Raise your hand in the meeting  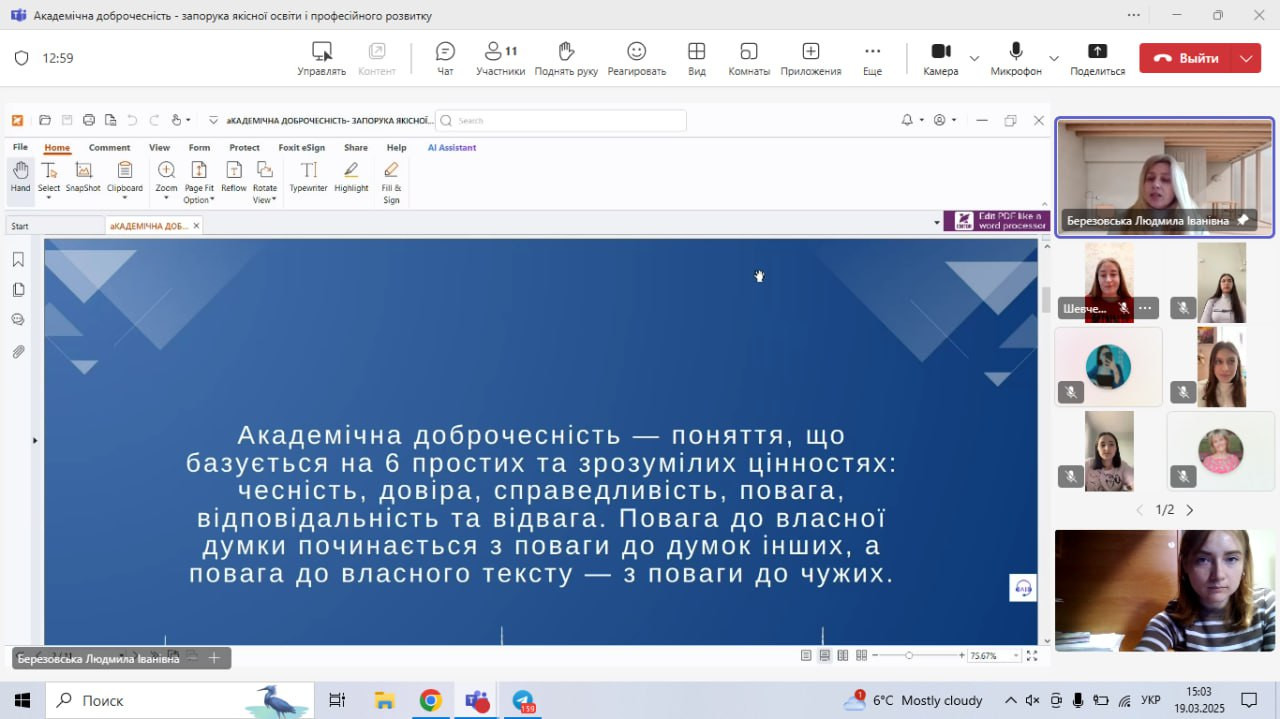tap(566, 58)
